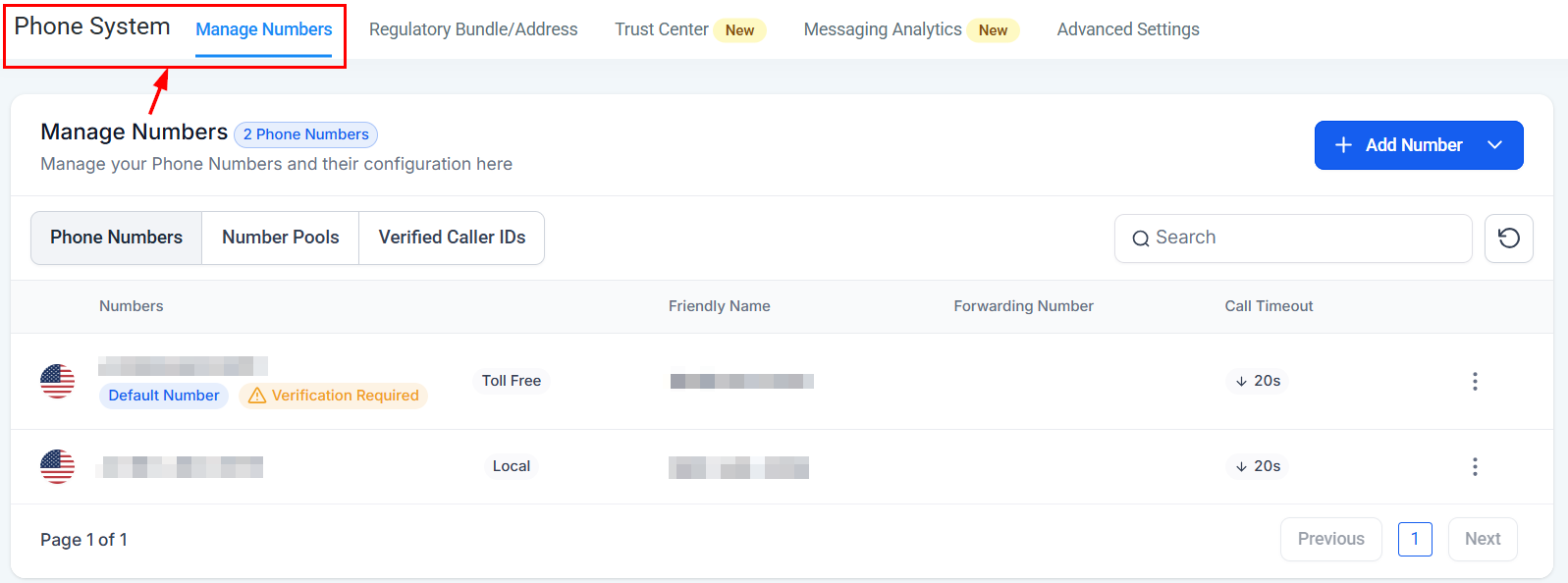Click the Local type label
Viewport: 1568px width, 583px height.
511,466
